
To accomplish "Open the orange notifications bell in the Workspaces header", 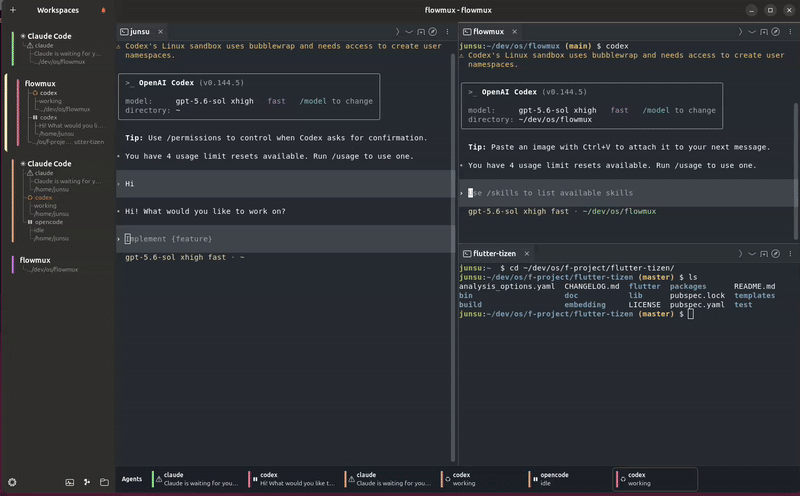I will (103, 10).
